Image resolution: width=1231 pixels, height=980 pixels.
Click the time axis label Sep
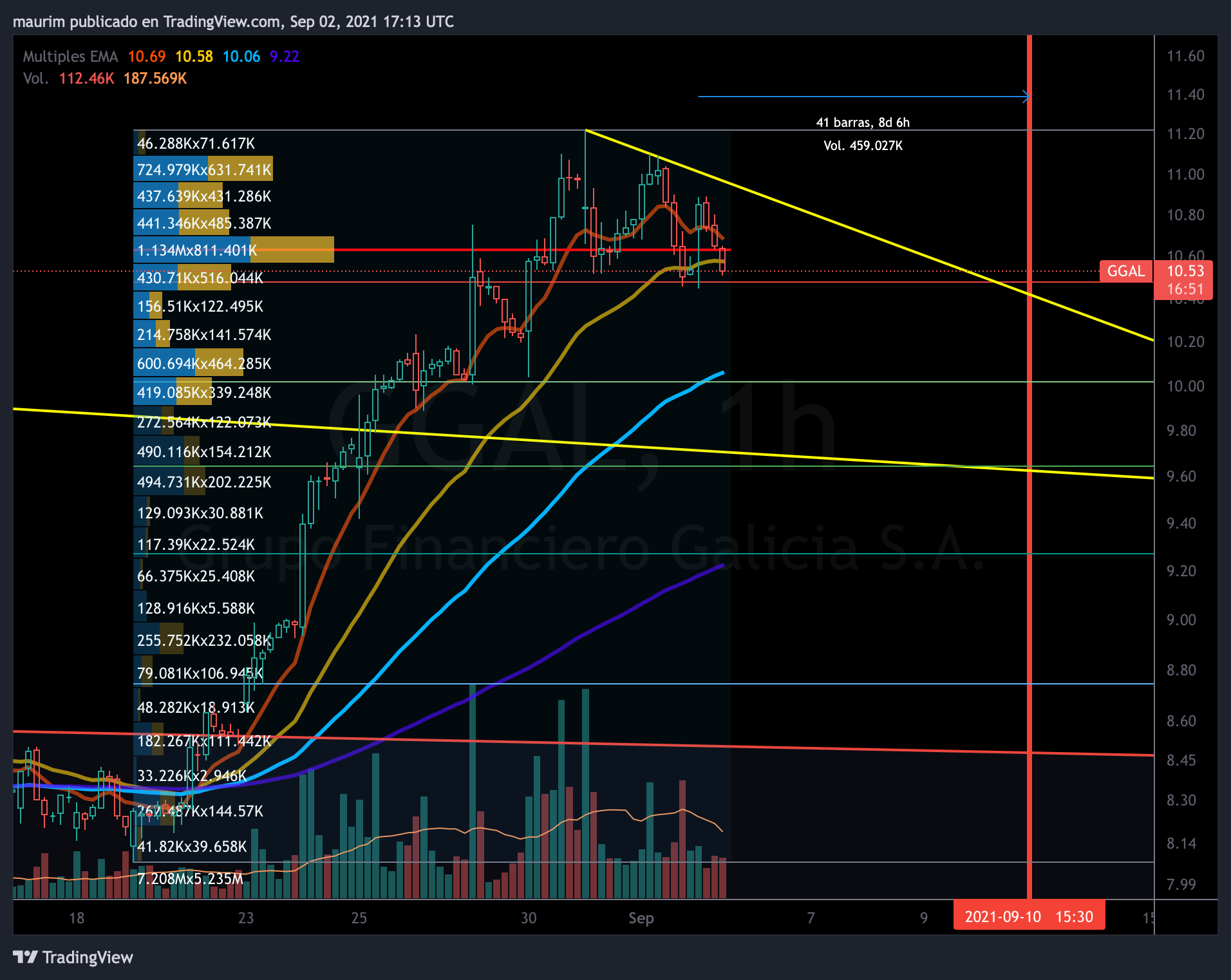(641, 918)
